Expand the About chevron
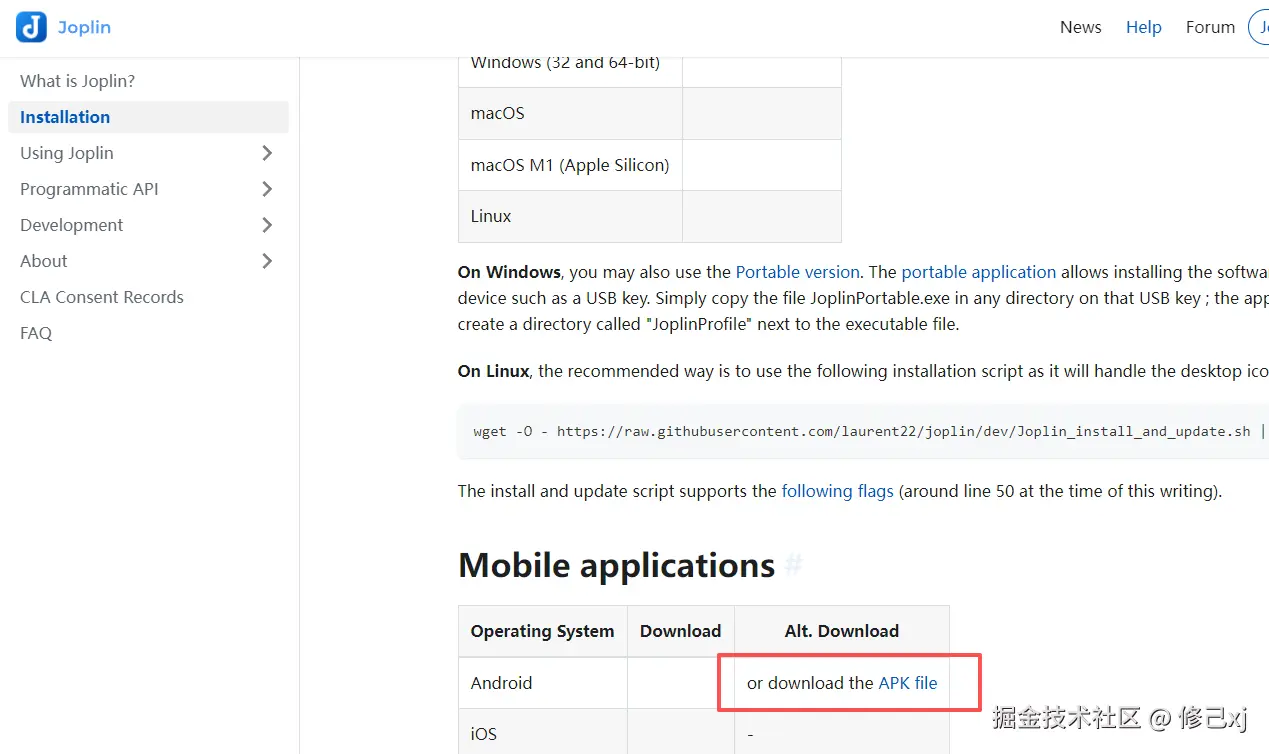 pyautogui.click(x=267, y=261)
